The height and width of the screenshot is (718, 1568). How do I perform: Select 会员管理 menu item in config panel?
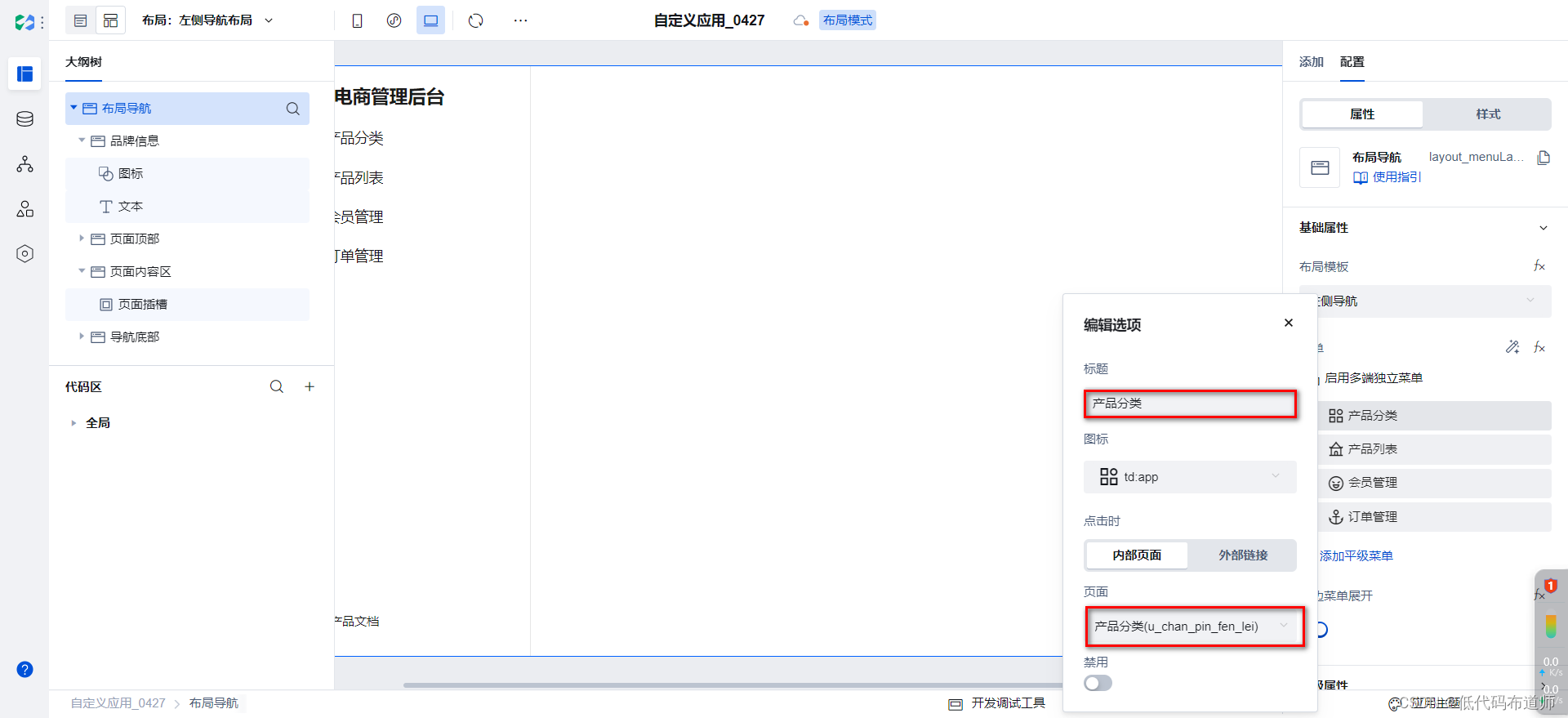(1434, 483)
